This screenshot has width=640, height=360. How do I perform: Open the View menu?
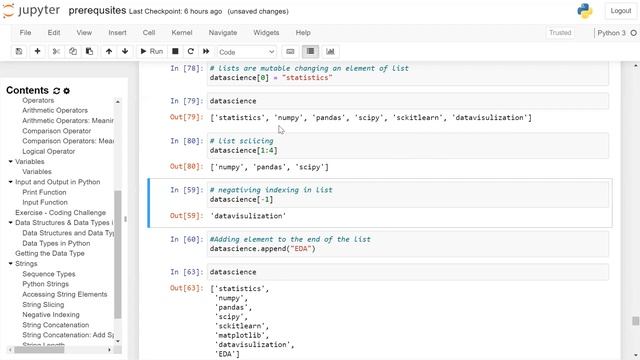[x=84, y=33]
